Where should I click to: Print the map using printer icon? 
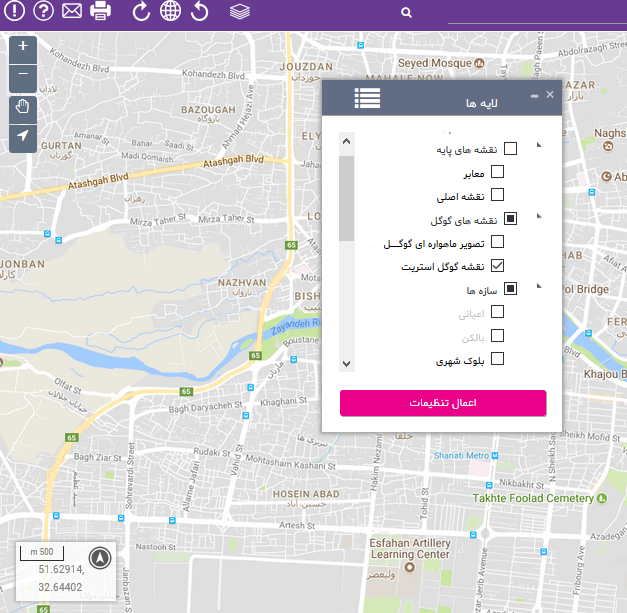[100, 11]
